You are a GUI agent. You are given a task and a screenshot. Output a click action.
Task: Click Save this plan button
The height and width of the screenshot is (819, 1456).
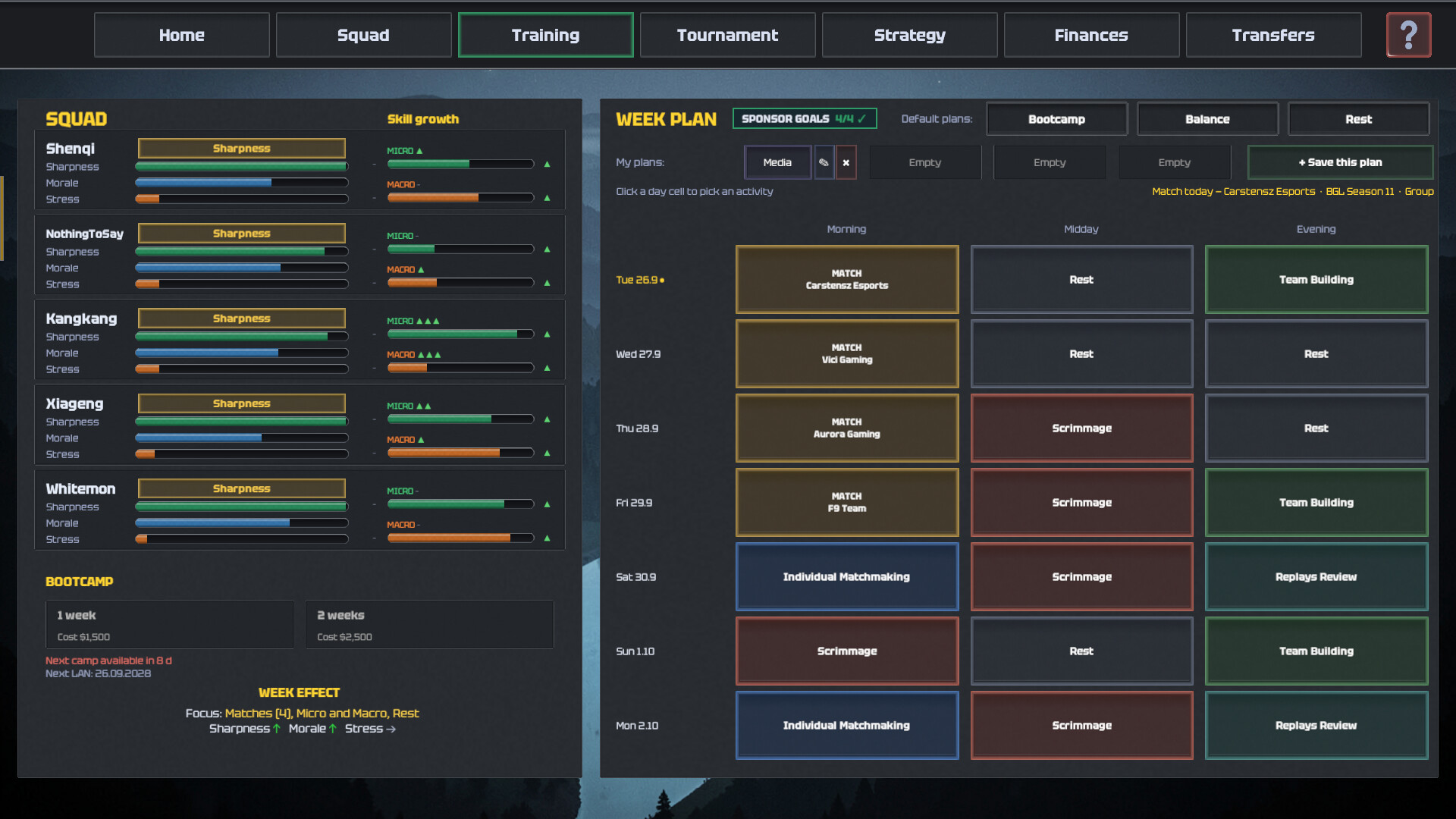click(x=1340, y=162)
